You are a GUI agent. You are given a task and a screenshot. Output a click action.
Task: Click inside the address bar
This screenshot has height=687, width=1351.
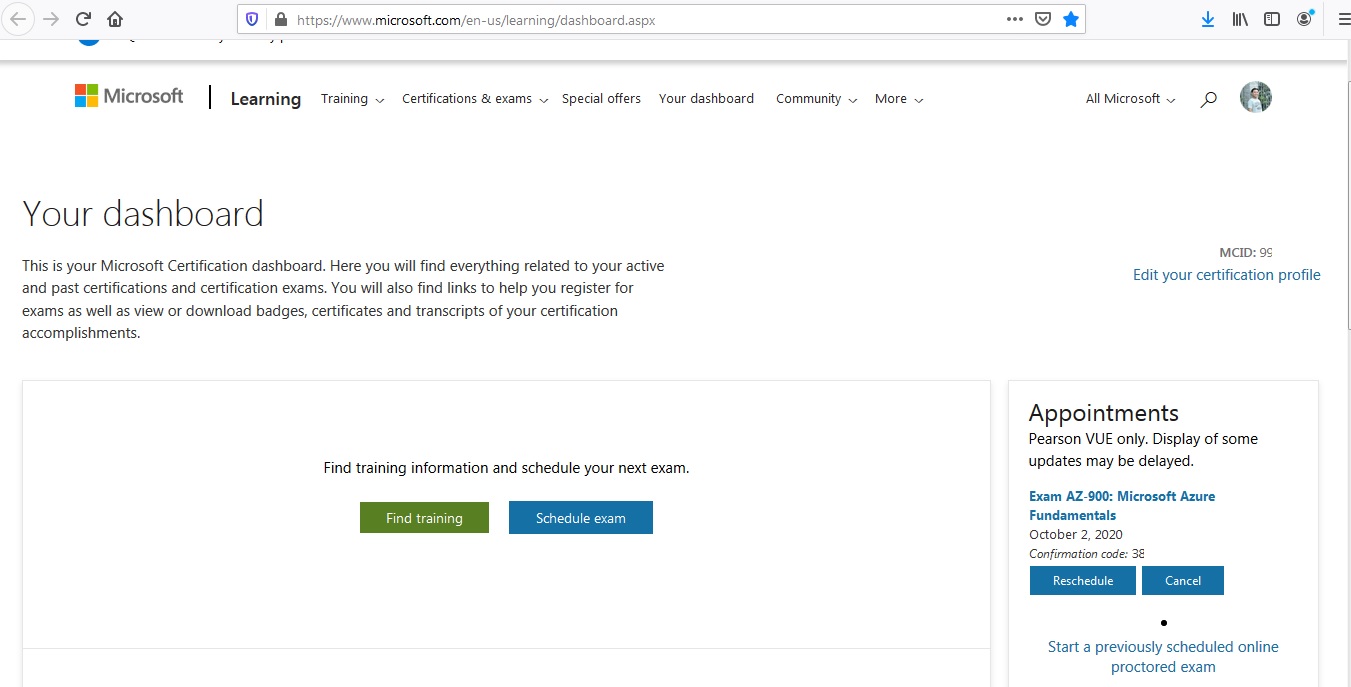coord(600,18)
